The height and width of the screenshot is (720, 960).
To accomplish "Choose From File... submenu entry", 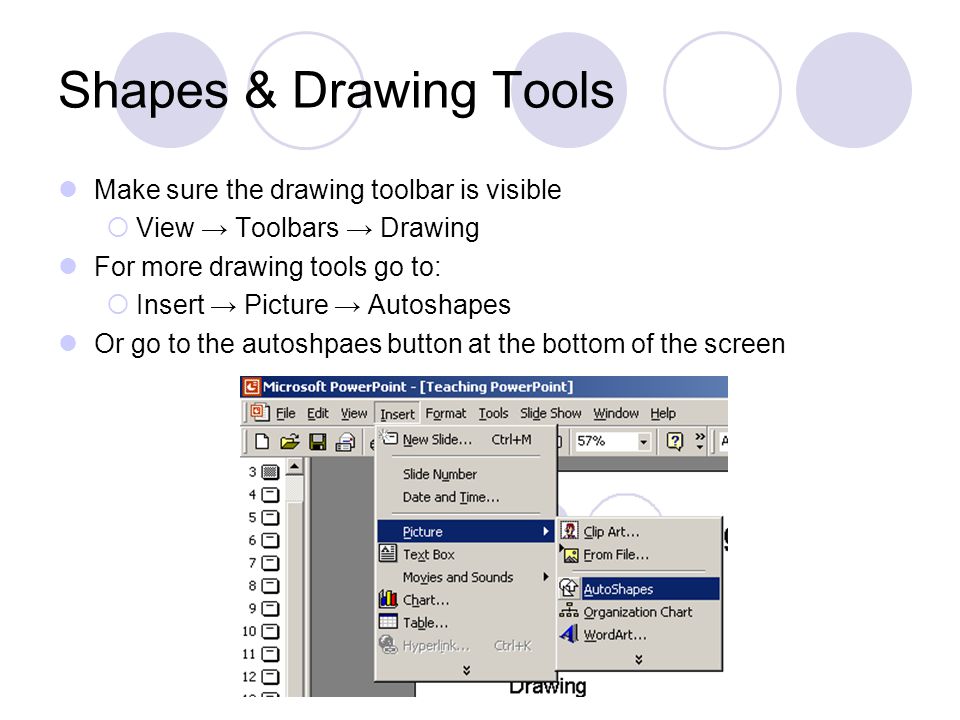I will [639, 555].
